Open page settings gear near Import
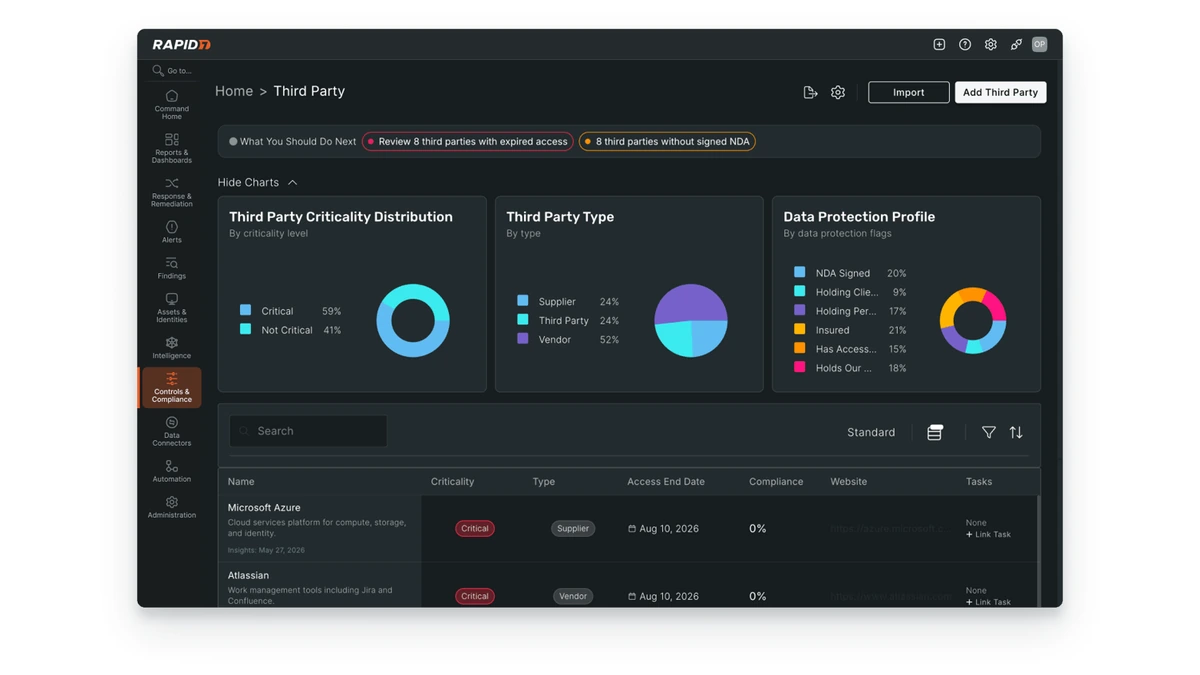The height and width of the screenshot is (675, 1200). pos(838,92)
